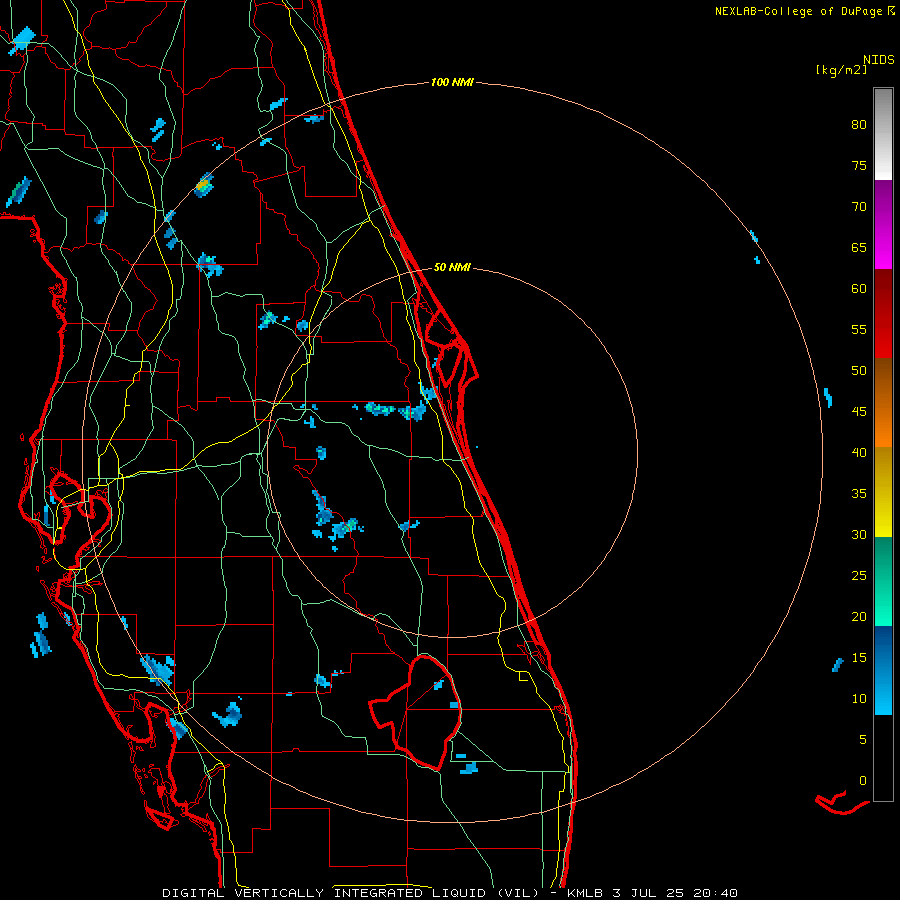Click the 75 value on the scale
Screen dimensions: 900x900
pos(859,165)
